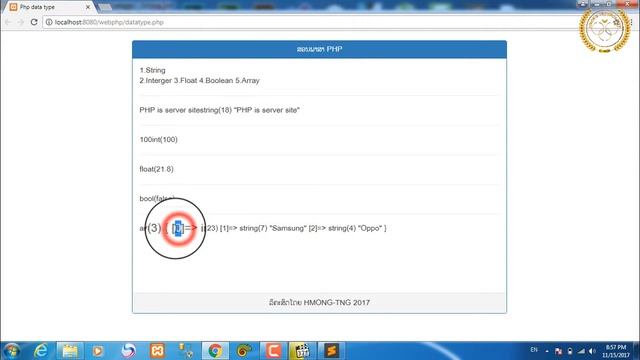Click the EN language indicator in tray
The image size is (640, 360).
(533, 350)
